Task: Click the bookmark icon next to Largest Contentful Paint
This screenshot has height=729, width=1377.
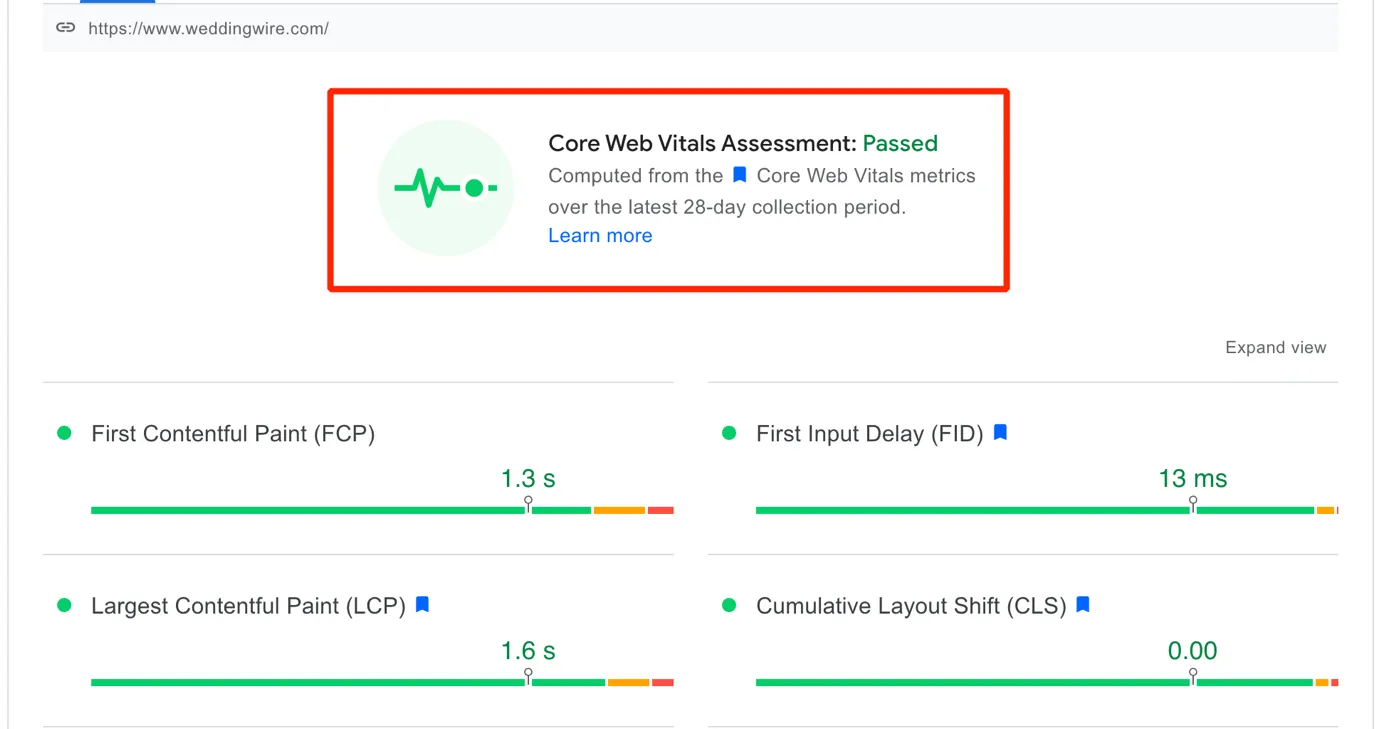Action: click(x=422, y=605)
